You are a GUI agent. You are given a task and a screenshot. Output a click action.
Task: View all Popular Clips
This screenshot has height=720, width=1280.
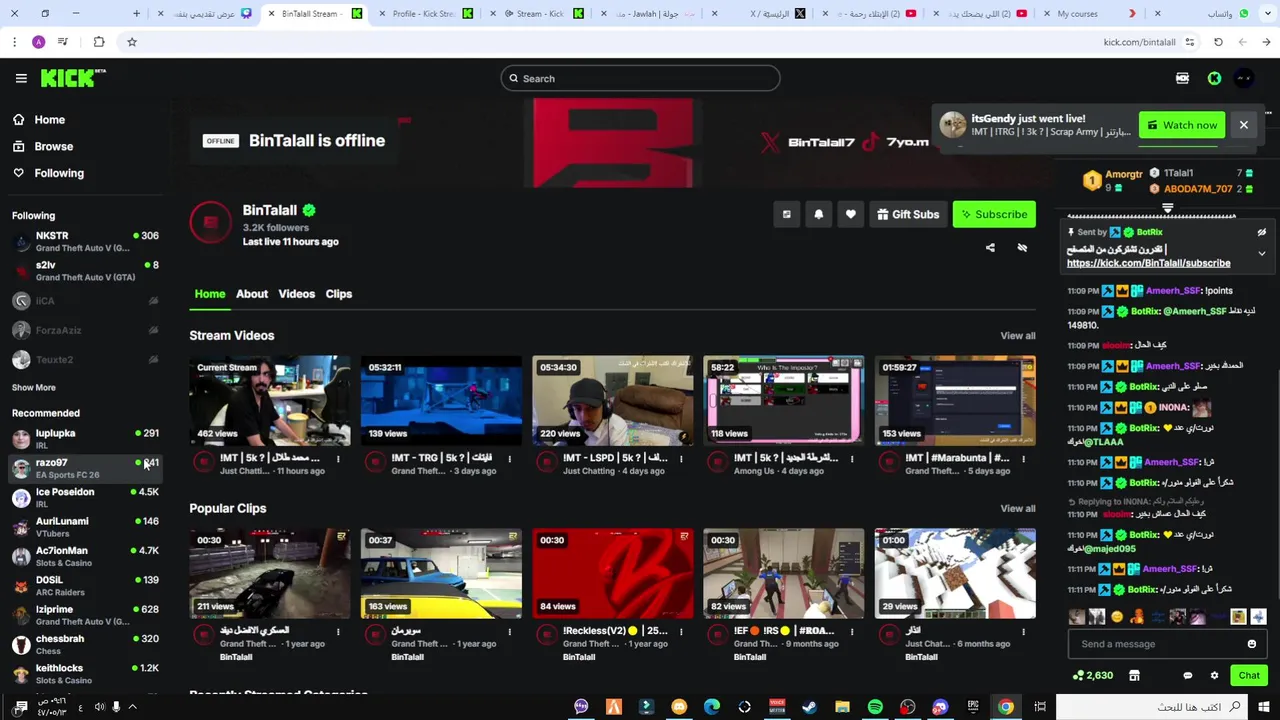point(1018,509)
